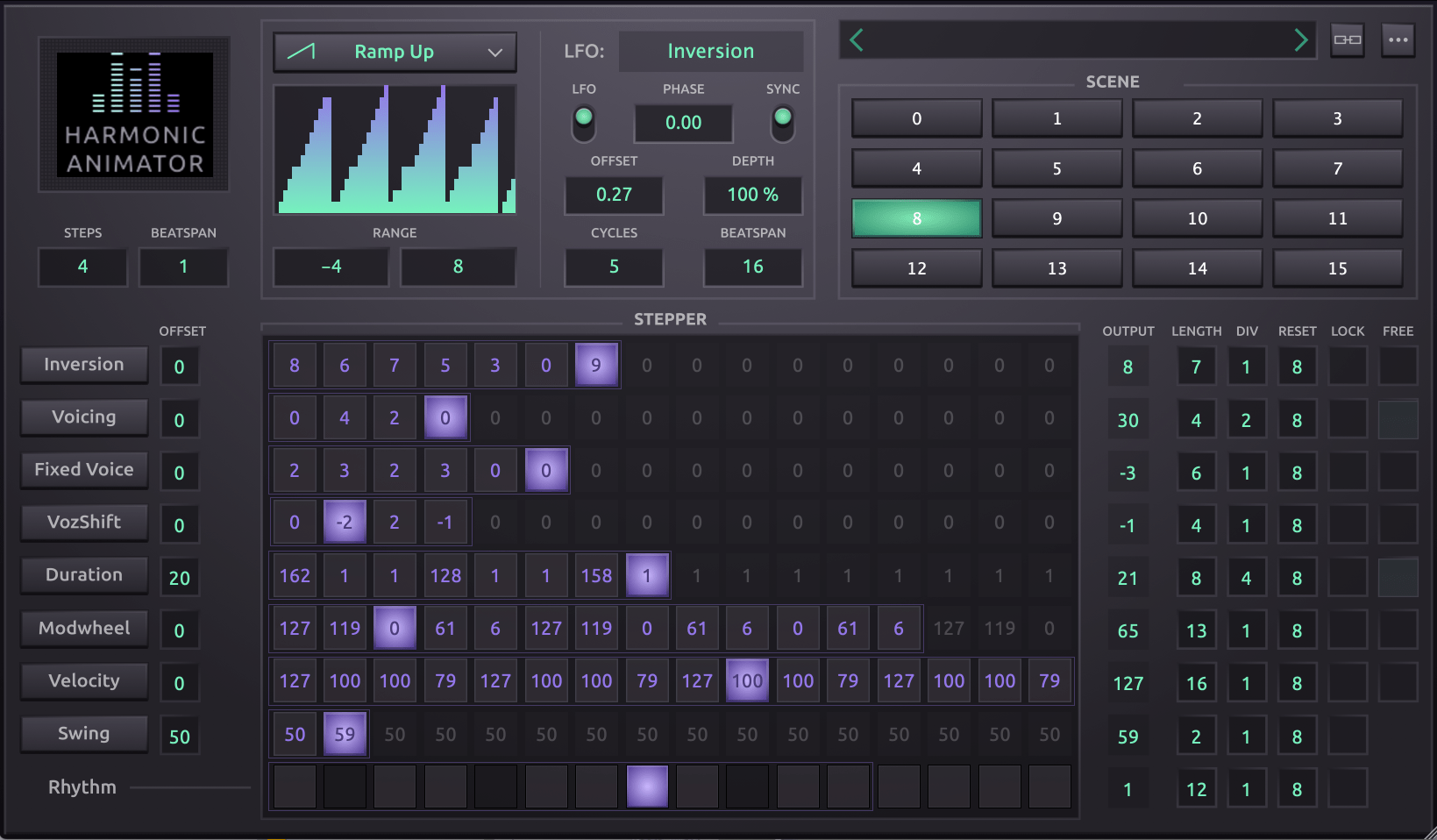Select the Velocity parameter button

pyautogui.click(x=84, y=681)
